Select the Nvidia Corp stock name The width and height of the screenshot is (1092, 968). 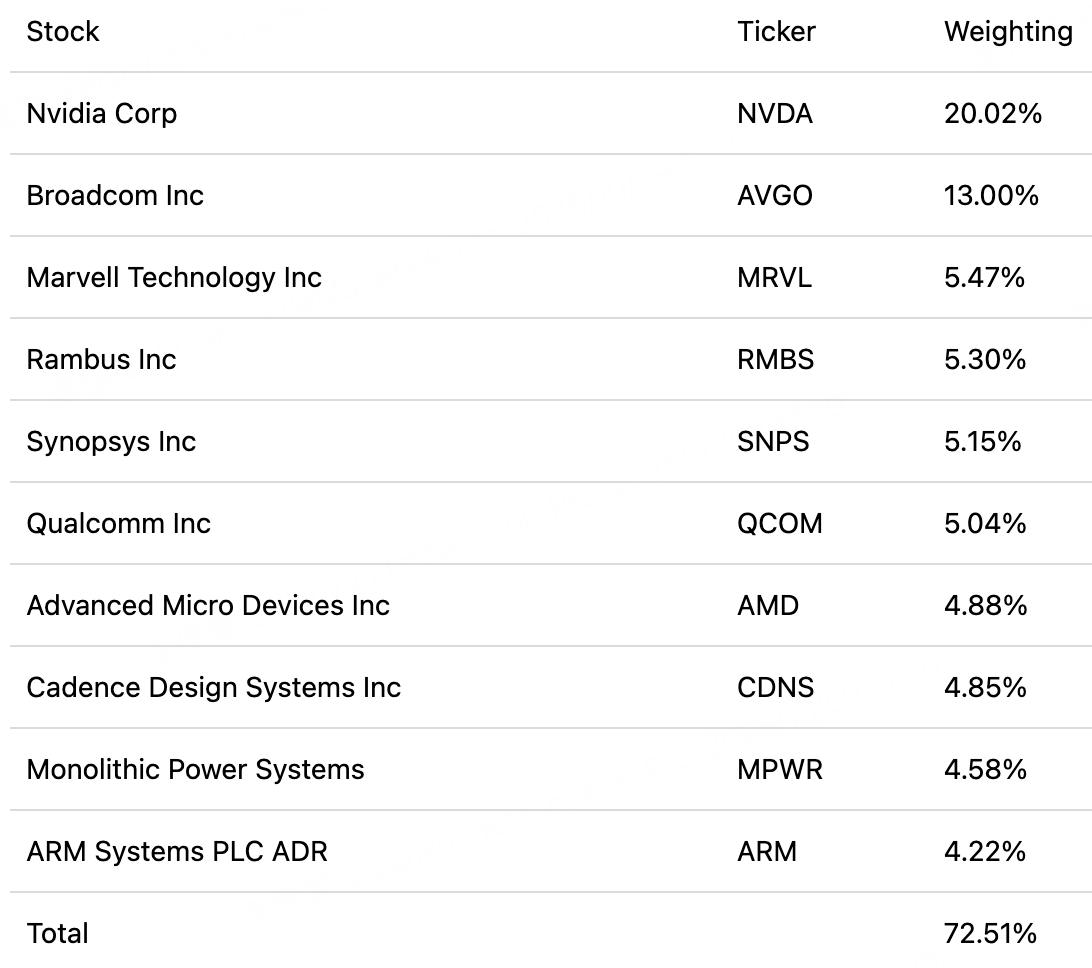click(102, 114)
